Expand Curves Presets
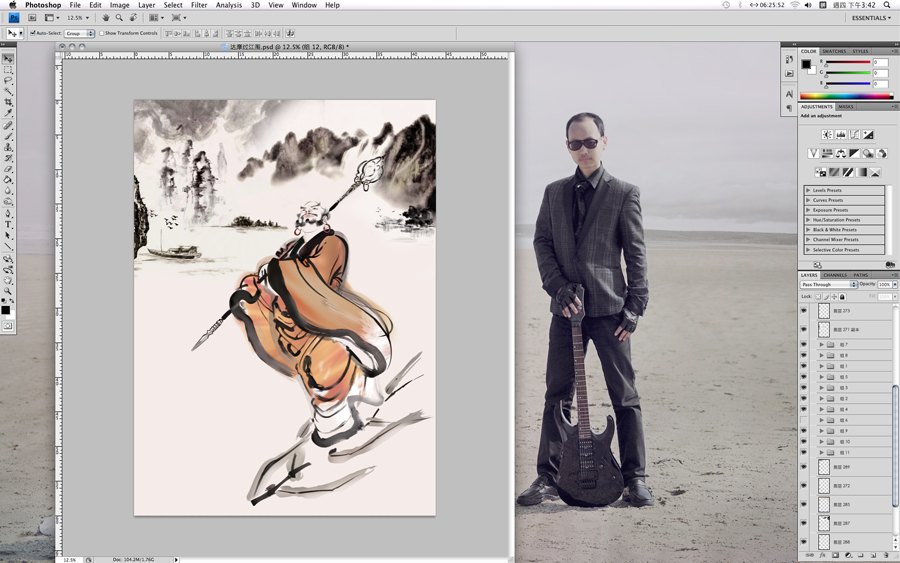This screenshot has height=563, width=900. coord(808,200)
